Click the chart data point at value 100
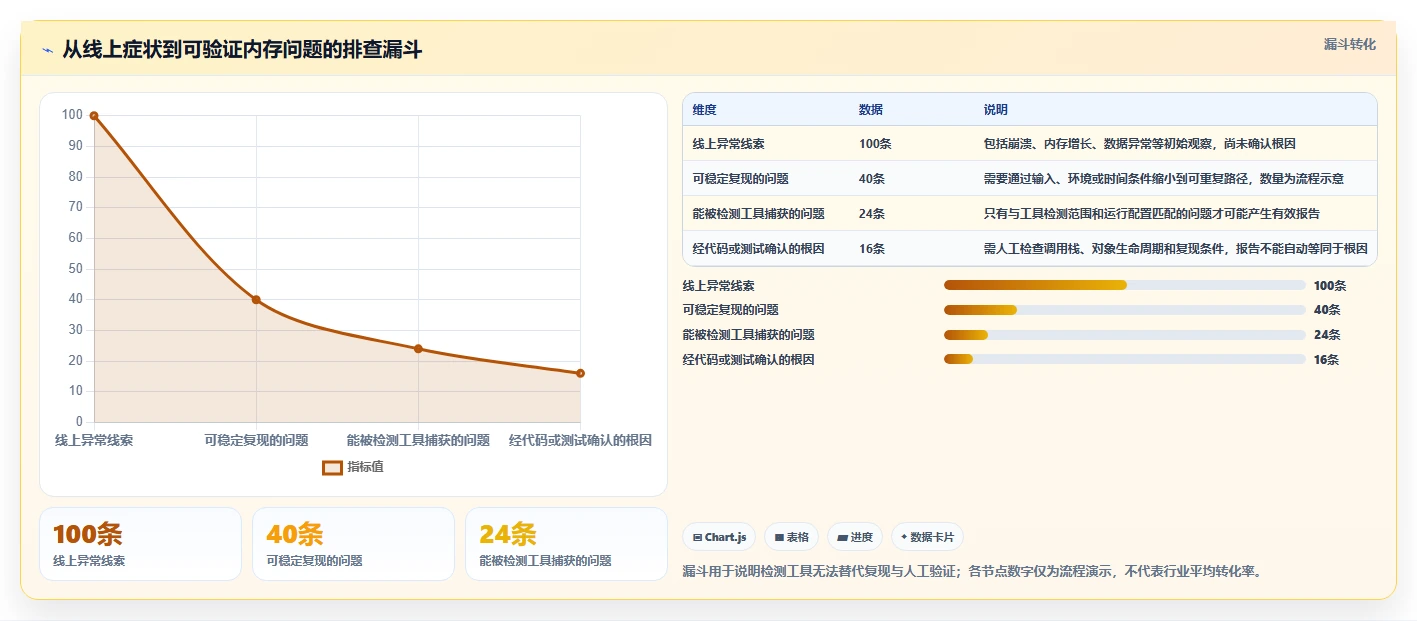Screen dimensions: 1417x621 [x=94, y=116]
